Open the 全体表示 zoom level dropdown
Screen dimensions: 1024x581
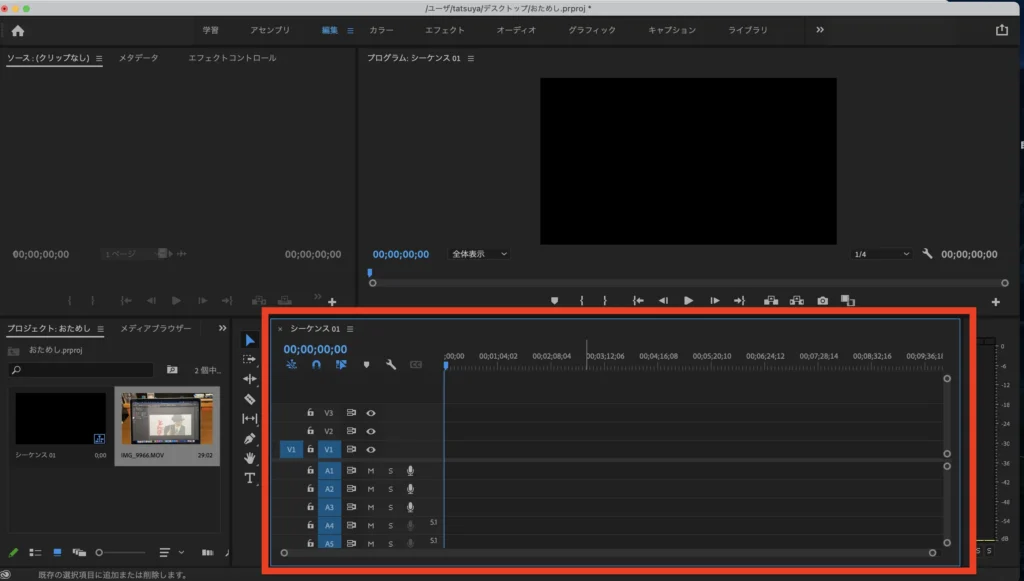tap(479, 254)
